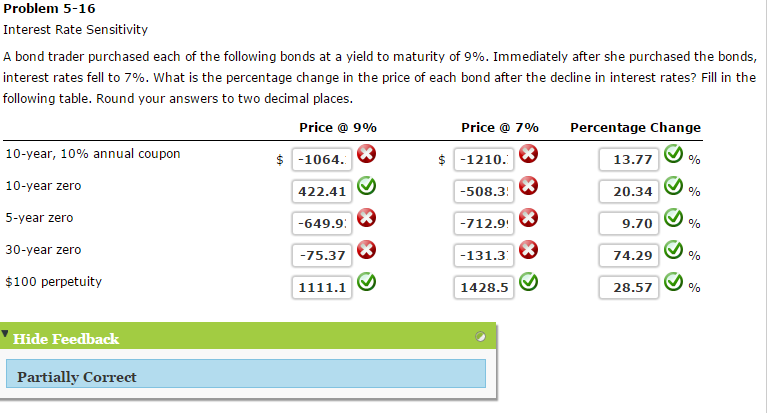Click red X beside 5-year zero price at 9%

pyautogui.click(x=367, y=219)
